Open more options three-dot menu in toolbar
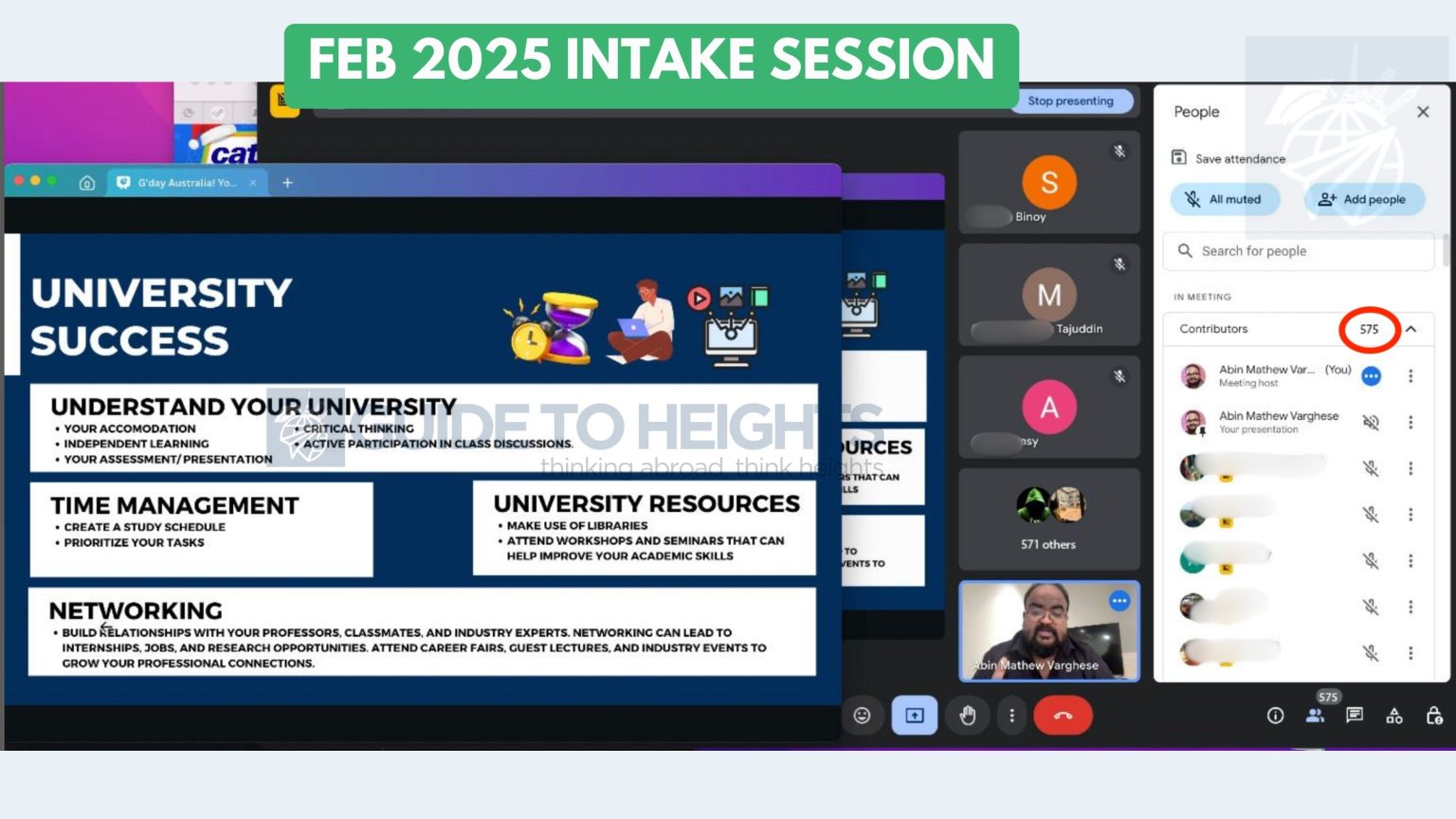Screen dimensions: 1456x819 pos(1011,716)
